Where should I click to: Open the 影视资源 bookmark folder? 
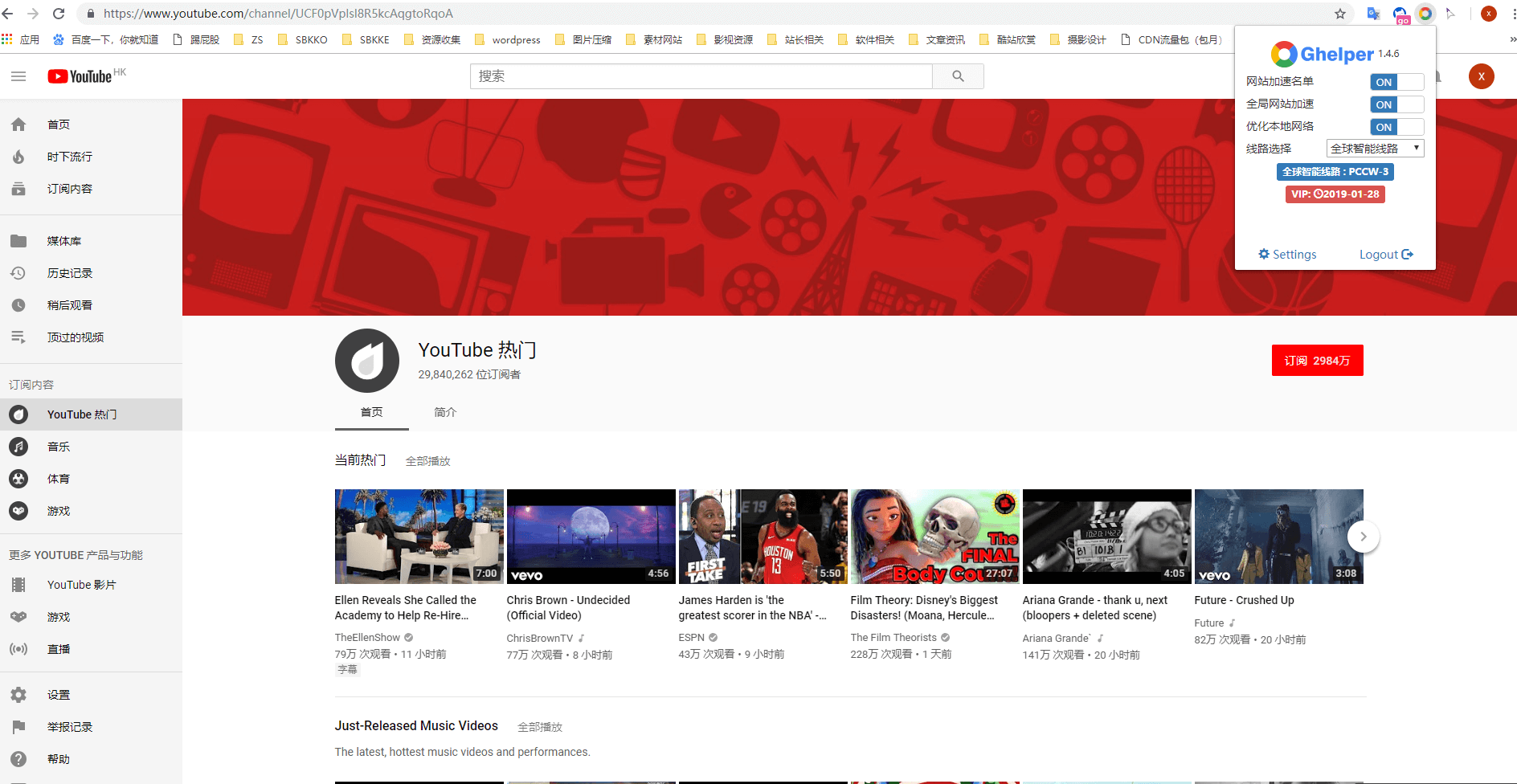(x=726, y=39)
